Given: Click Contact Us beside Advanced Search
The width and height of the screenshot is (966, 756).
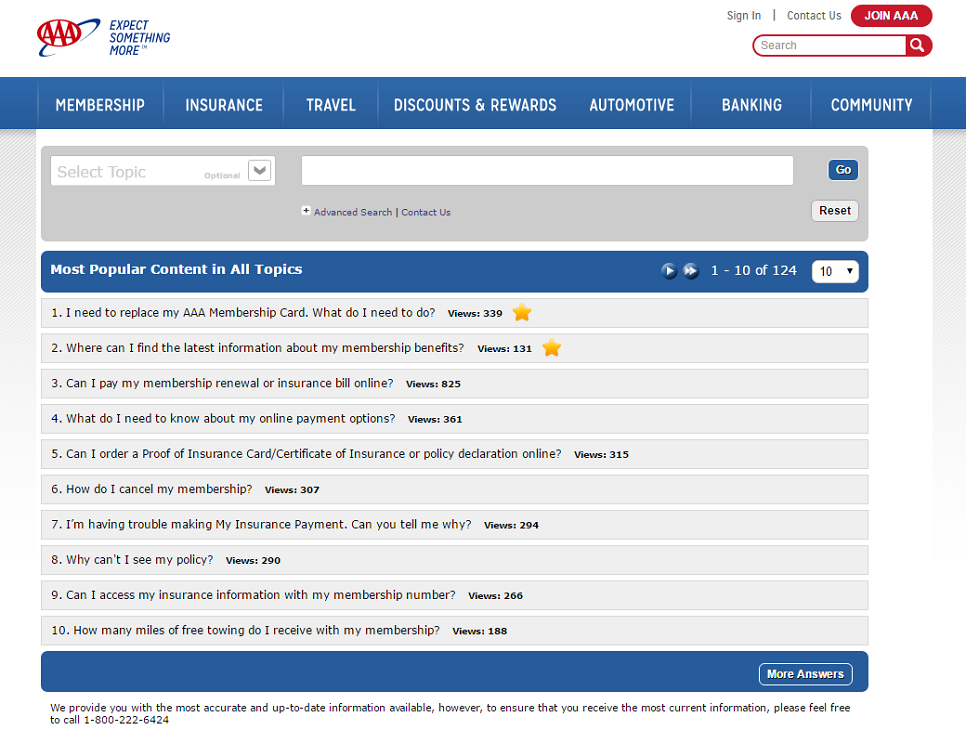Looking at the screenshot, I should (x=426, y=212).
